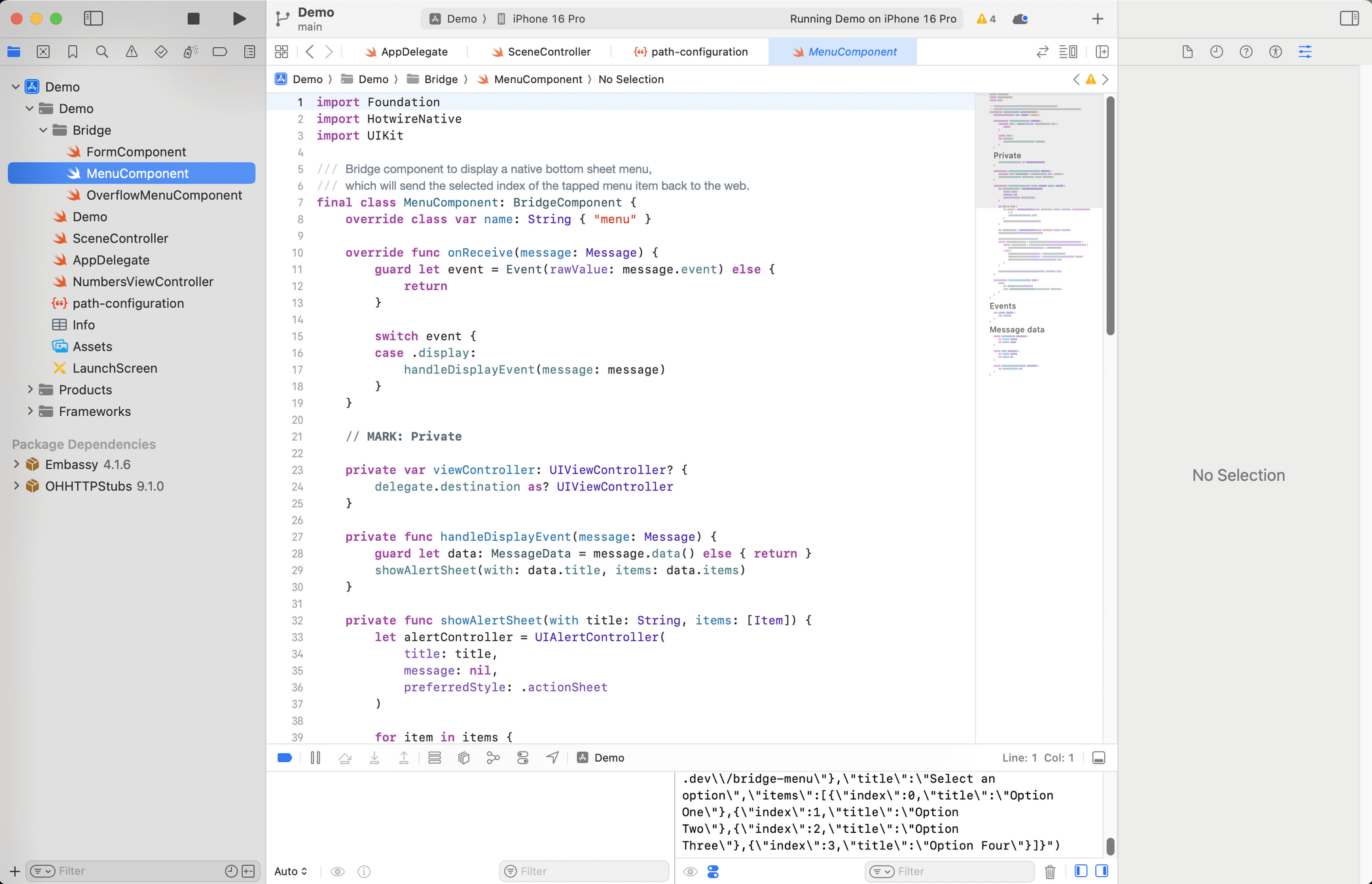This screenshot has width=1372, height=884.
Task: Select OverflowMenuComponent file in navigator
Action: click(x=164, y=195)
